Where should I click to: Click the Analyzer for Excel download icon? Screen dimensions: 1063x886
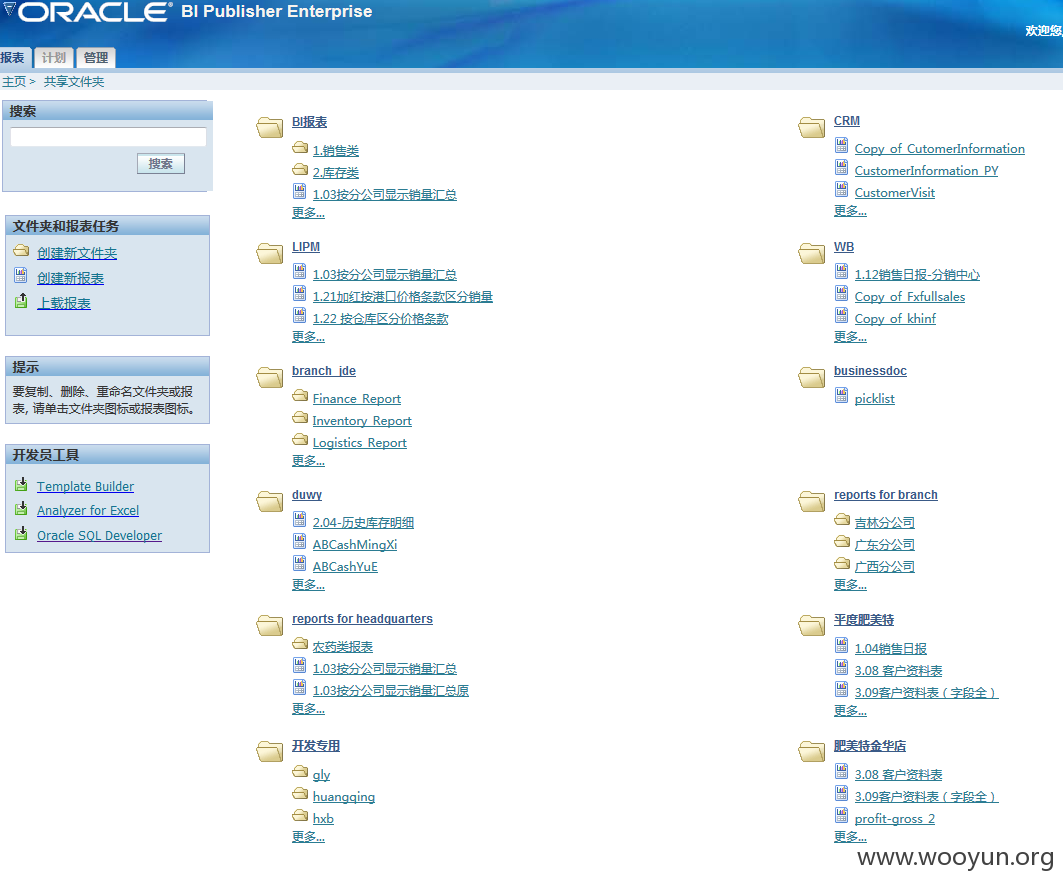[21, 508]
